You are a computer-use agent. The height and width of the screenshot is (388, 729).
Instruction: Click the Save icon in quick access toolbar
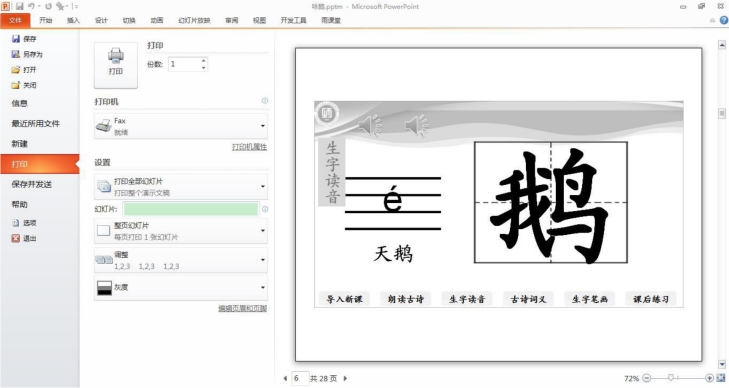click(20, 7)
